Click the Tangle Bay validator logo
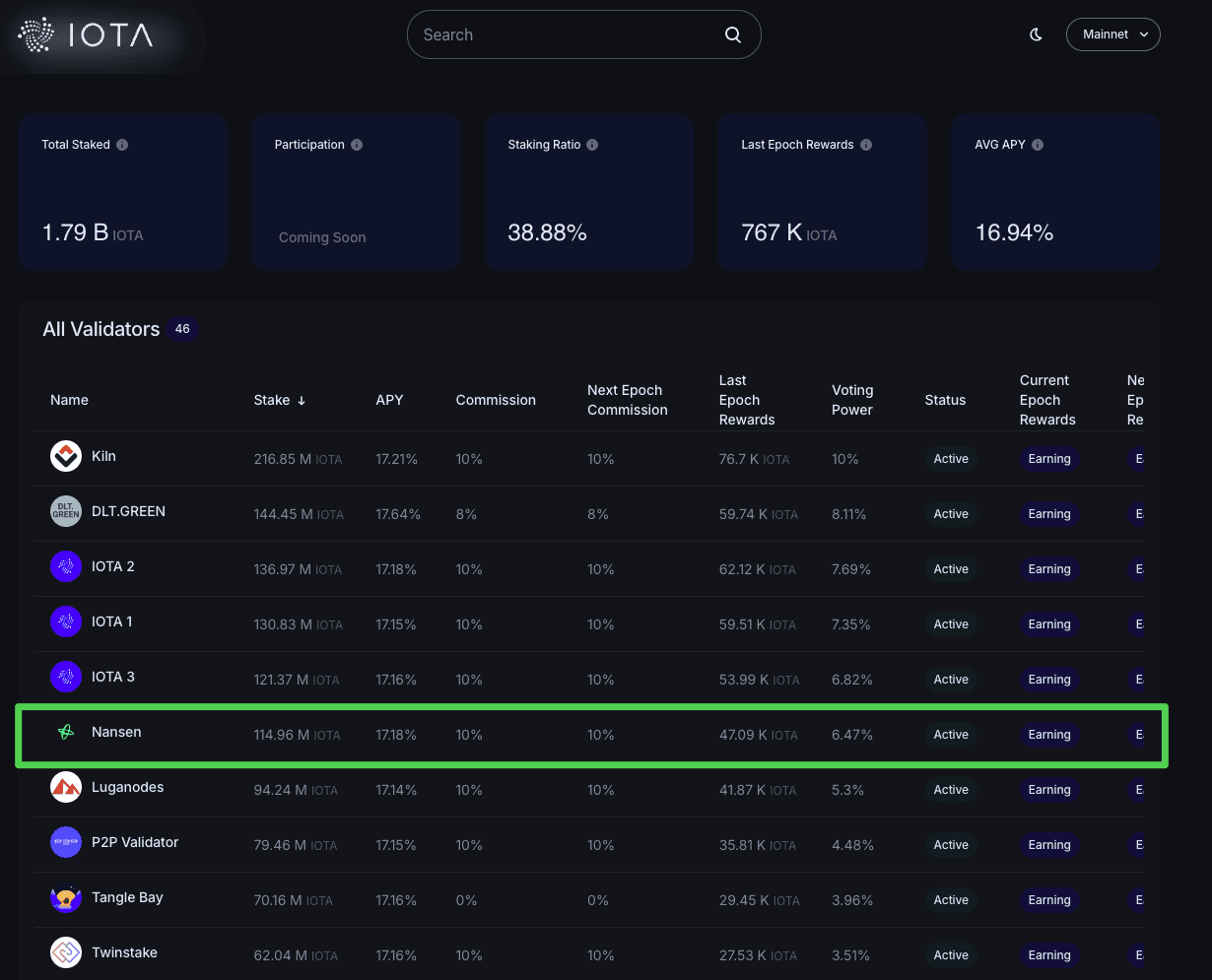 [x=66, y=898]
